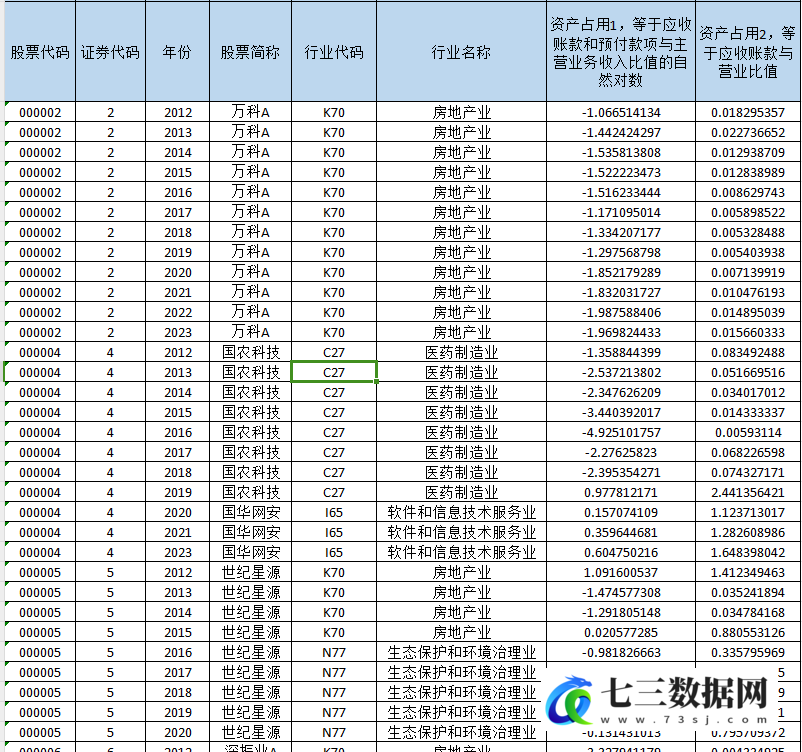This screenshot has width=802, height=752.
Task: Click 国华网安 in the 2020 row
Action: [x=250, y=512]
